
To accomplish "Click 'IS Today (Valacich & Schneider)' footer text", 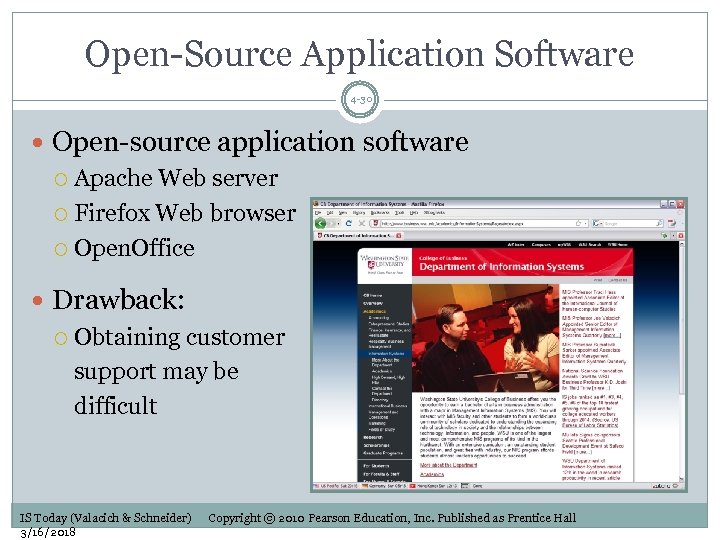I will click(106, 518).
